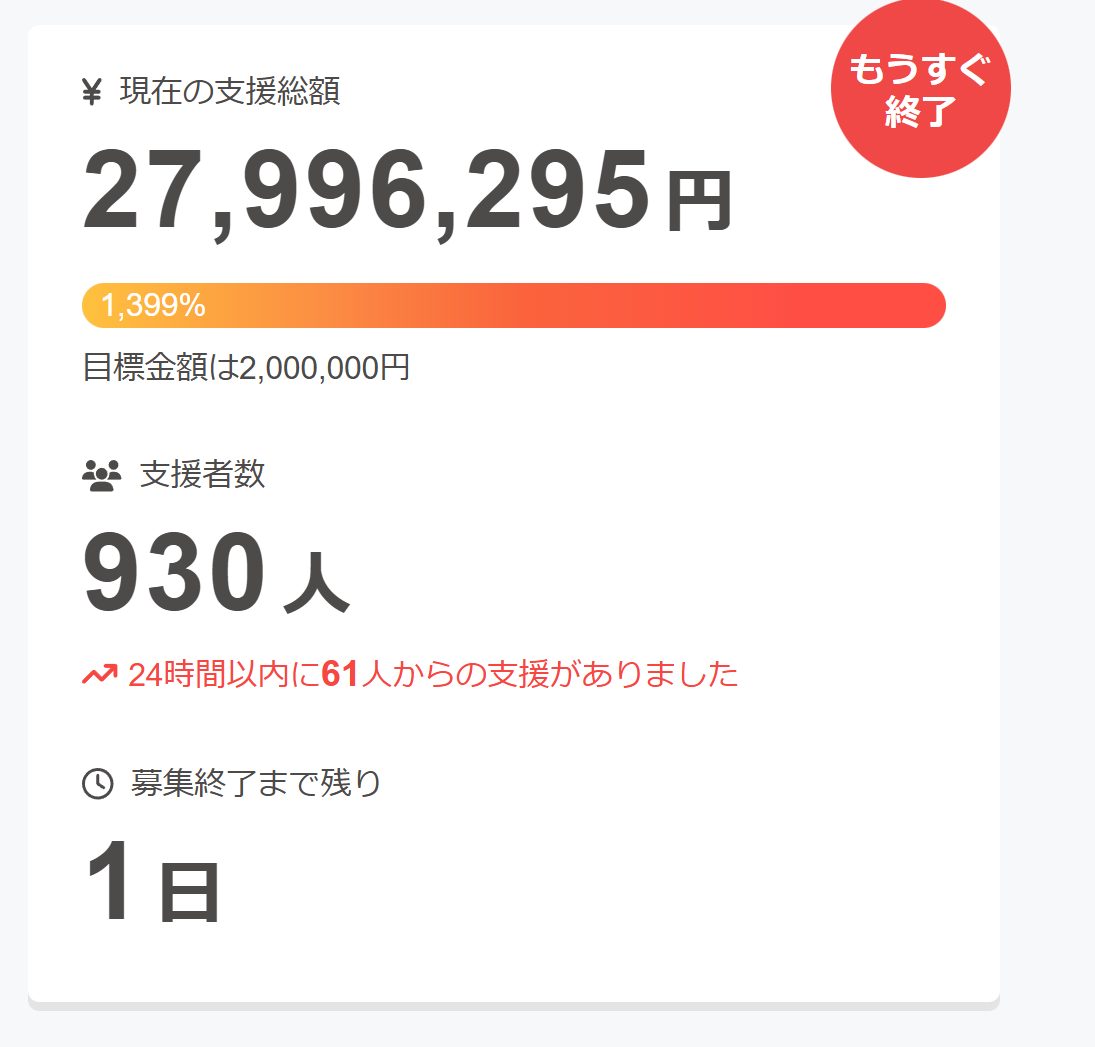Select the 募集終了まで残り heading
1095x1047 pixels.
[256, 783]
